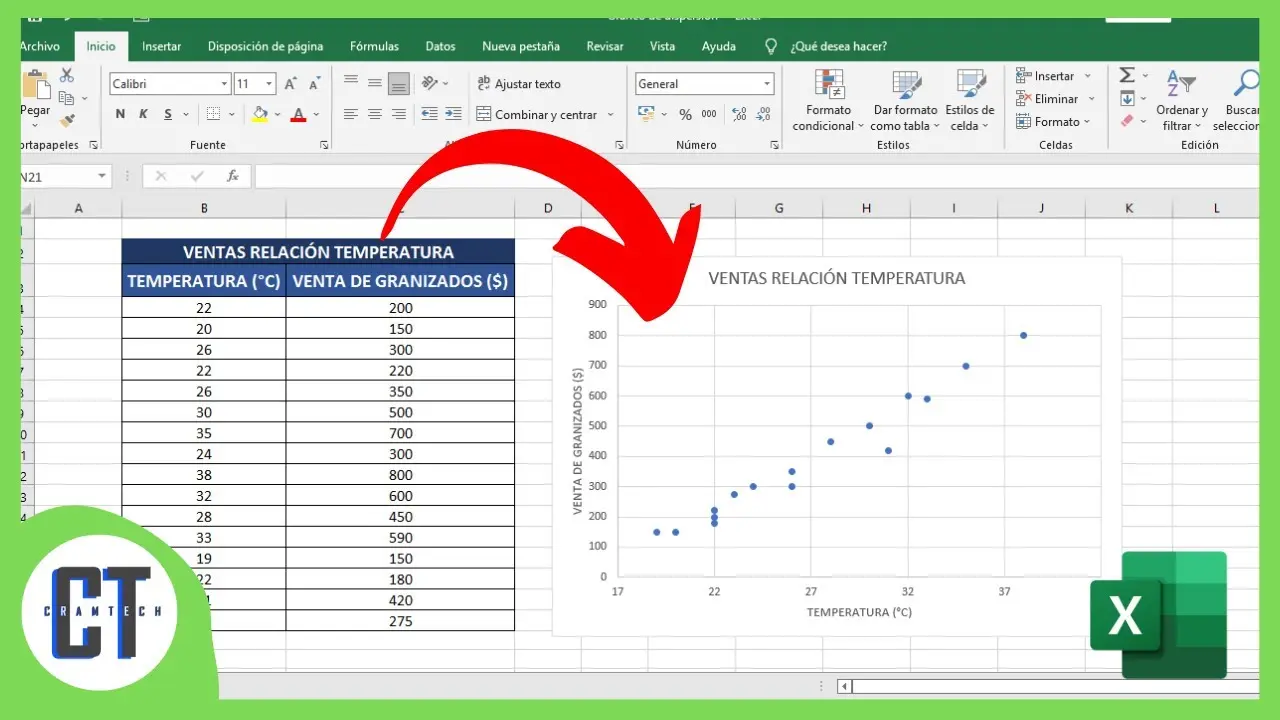Open Ordenar y filtrar dropdown
The image size is (1280, 720).
pos(1182,100)
